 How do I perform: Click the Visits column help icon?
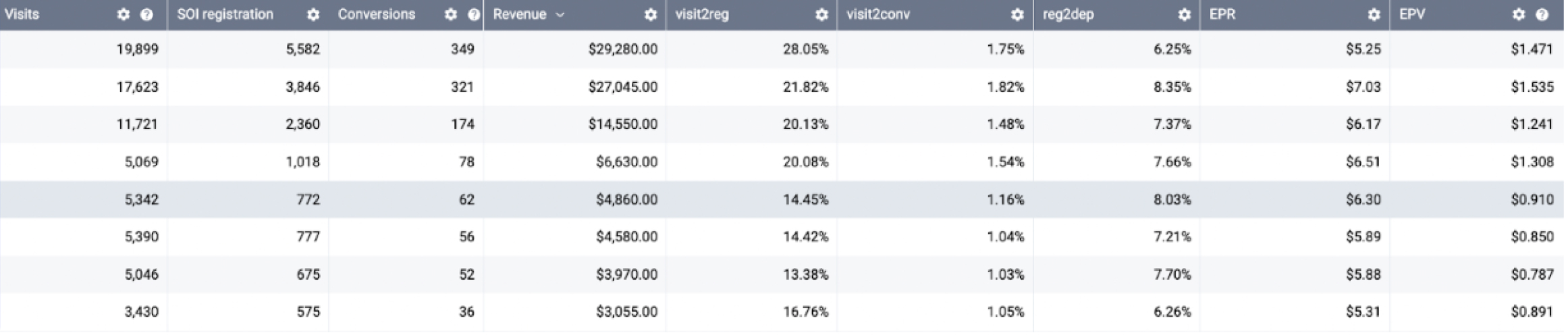pos(146,15)
